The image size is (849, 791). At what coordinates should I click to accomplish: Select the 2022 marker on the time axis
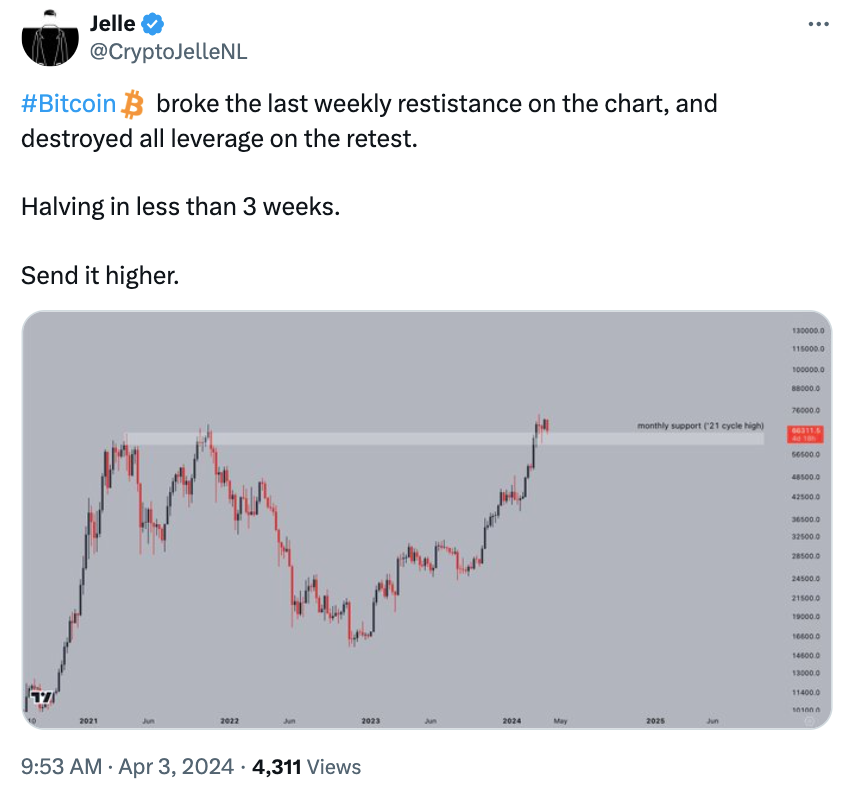pos(230,721)
